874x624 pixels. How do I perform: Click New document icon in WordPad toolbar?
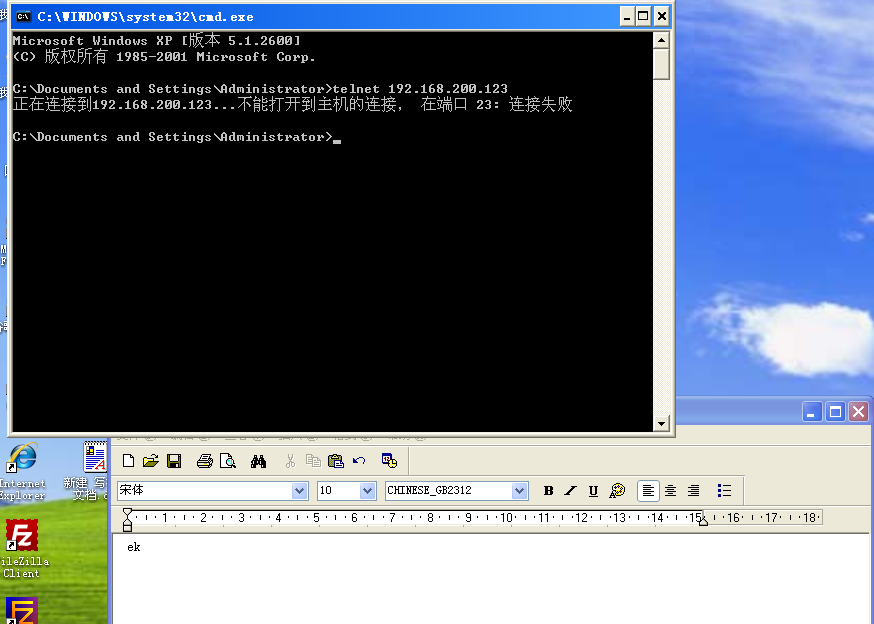tap(129, 461)
